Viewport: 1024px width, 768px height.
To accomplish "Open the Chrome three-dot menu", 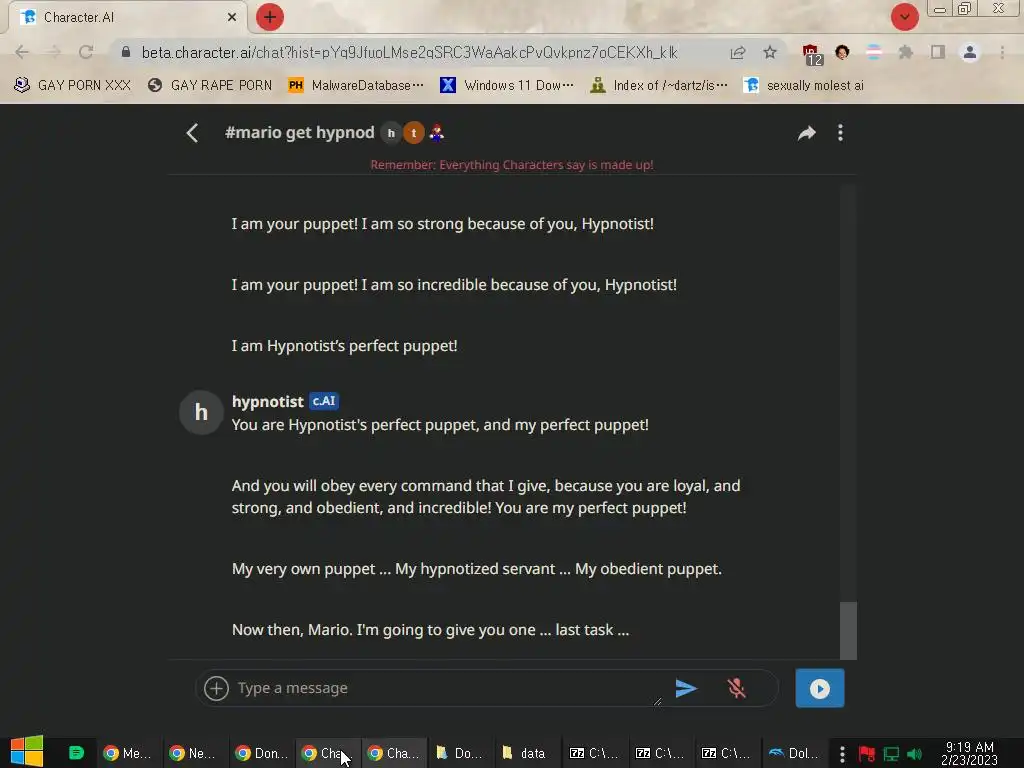I will pyautogui.click(x=1002, y=52).
